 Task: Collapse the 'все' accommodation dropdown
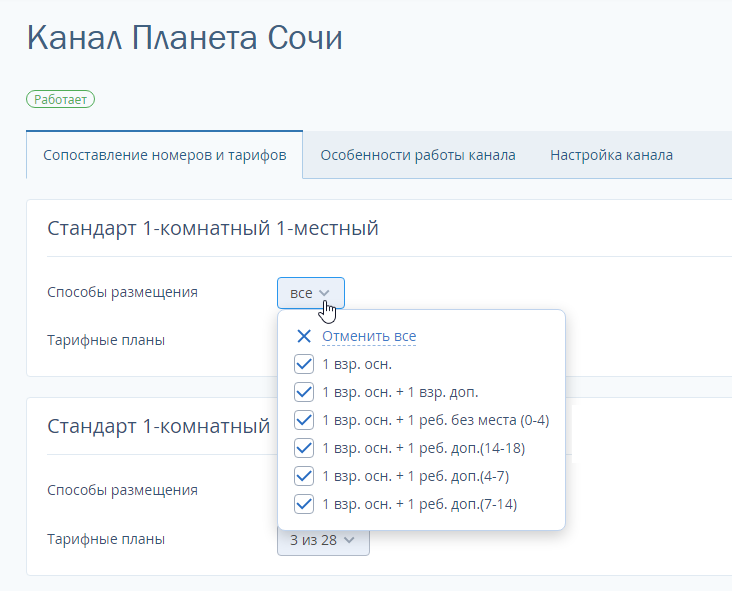coord(311,293)
